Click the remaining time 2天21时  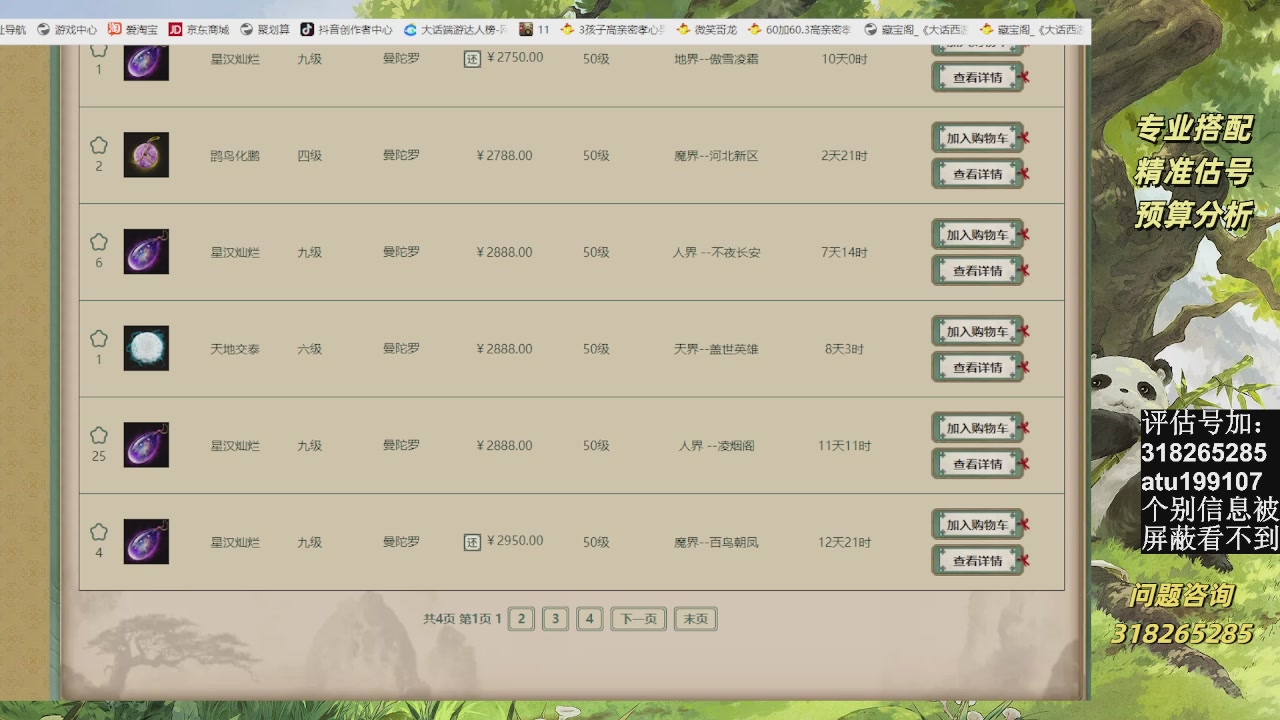pos(844,156)
